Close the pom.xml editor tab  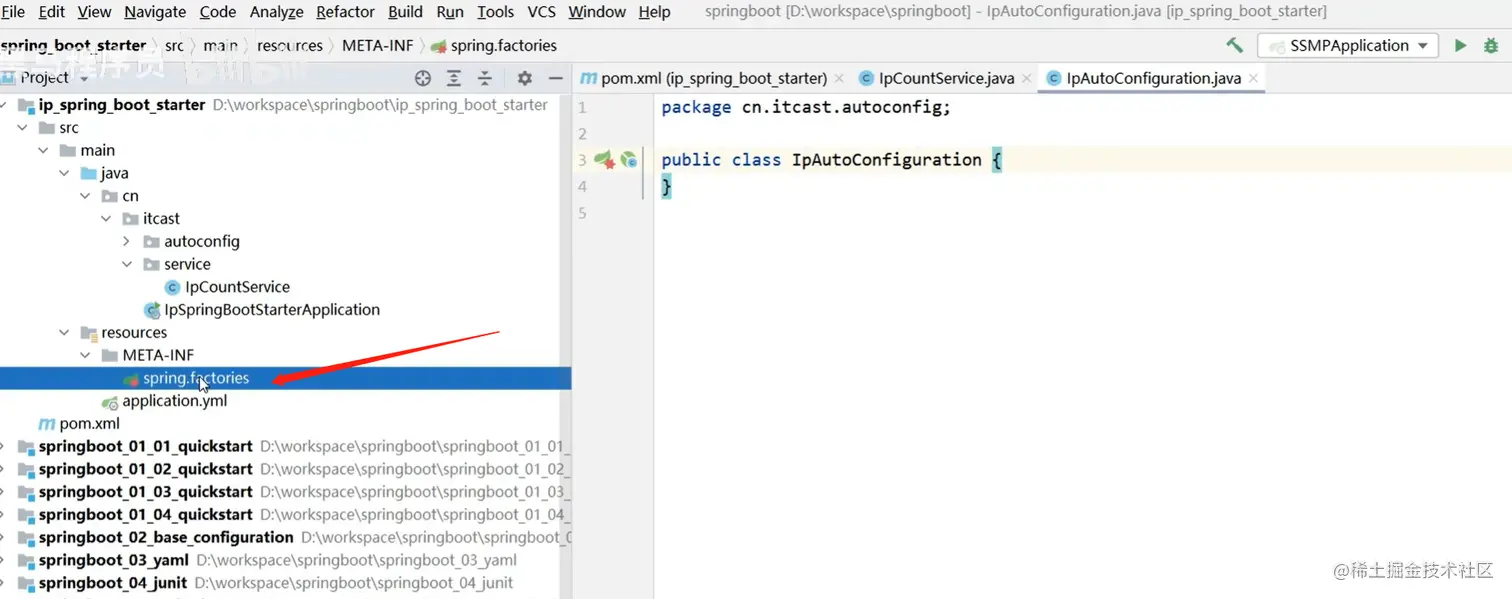(838, 78)
